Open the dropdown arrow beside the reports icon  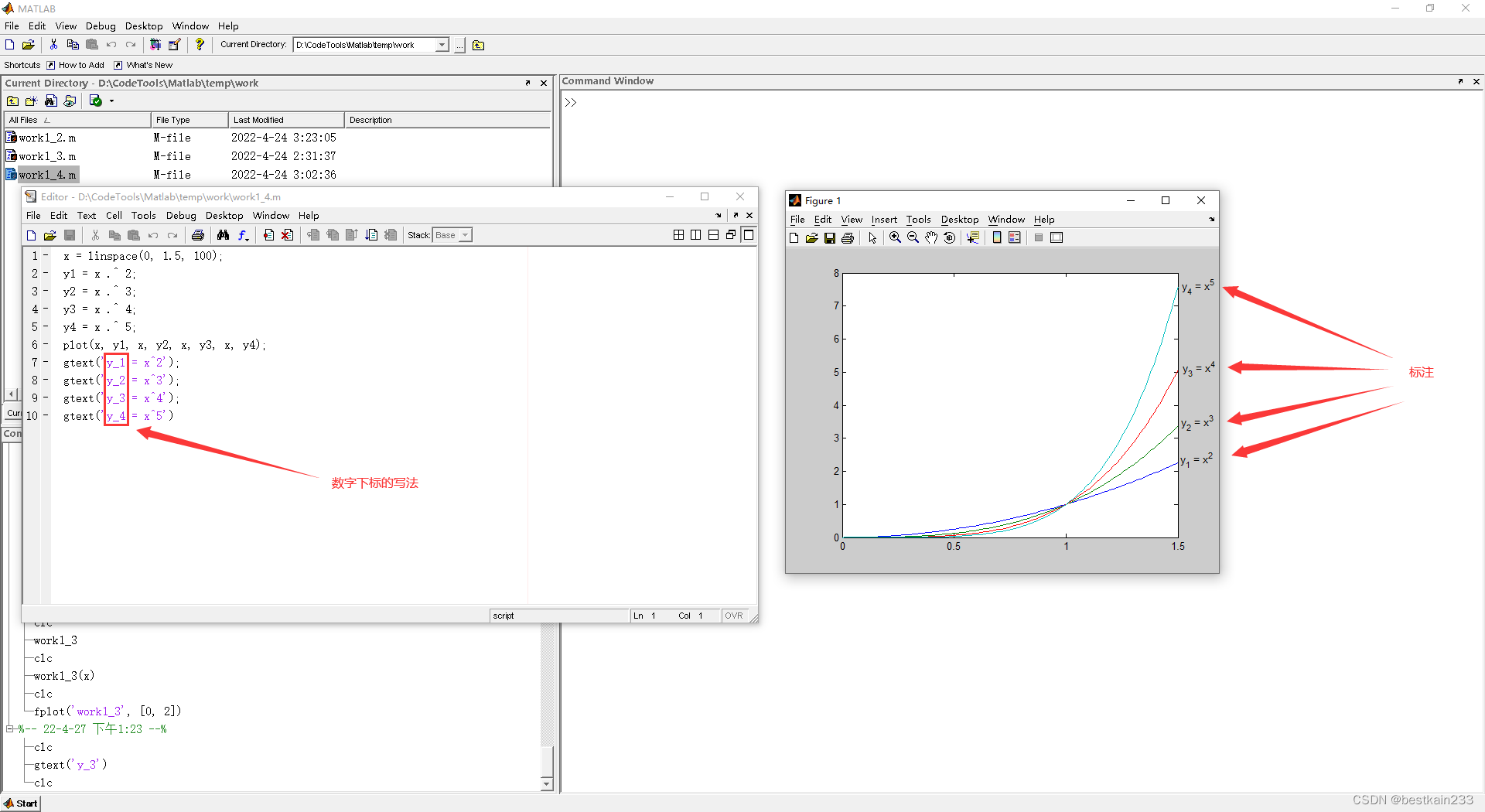(111, 101)
